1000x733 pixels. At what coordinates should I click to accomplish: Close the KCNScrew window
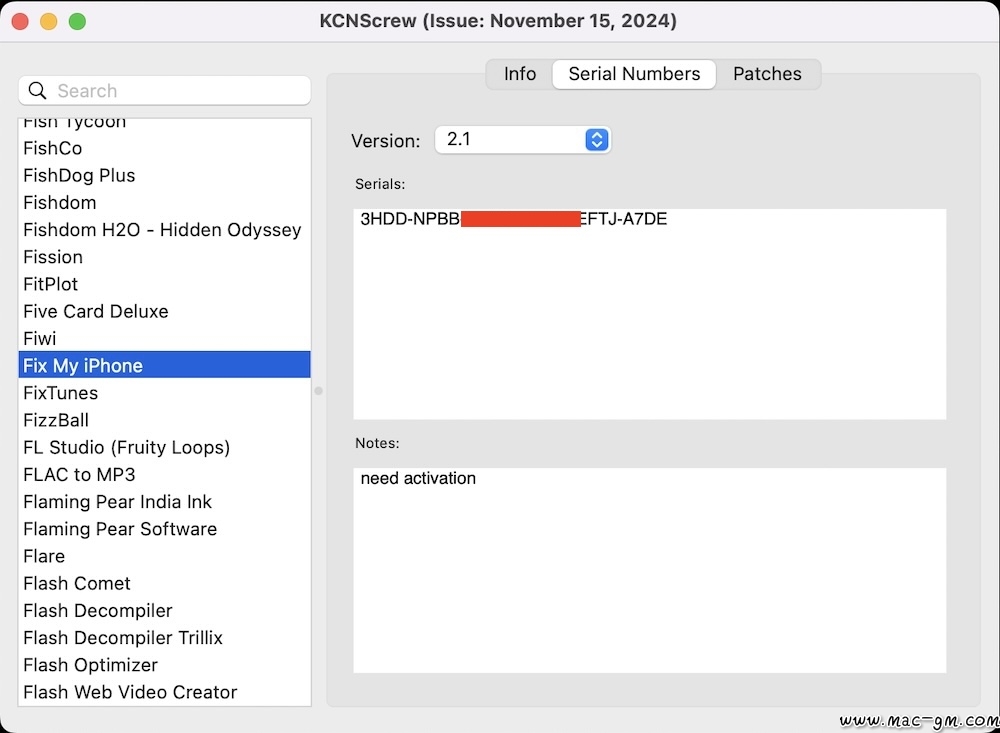point(20,21)
